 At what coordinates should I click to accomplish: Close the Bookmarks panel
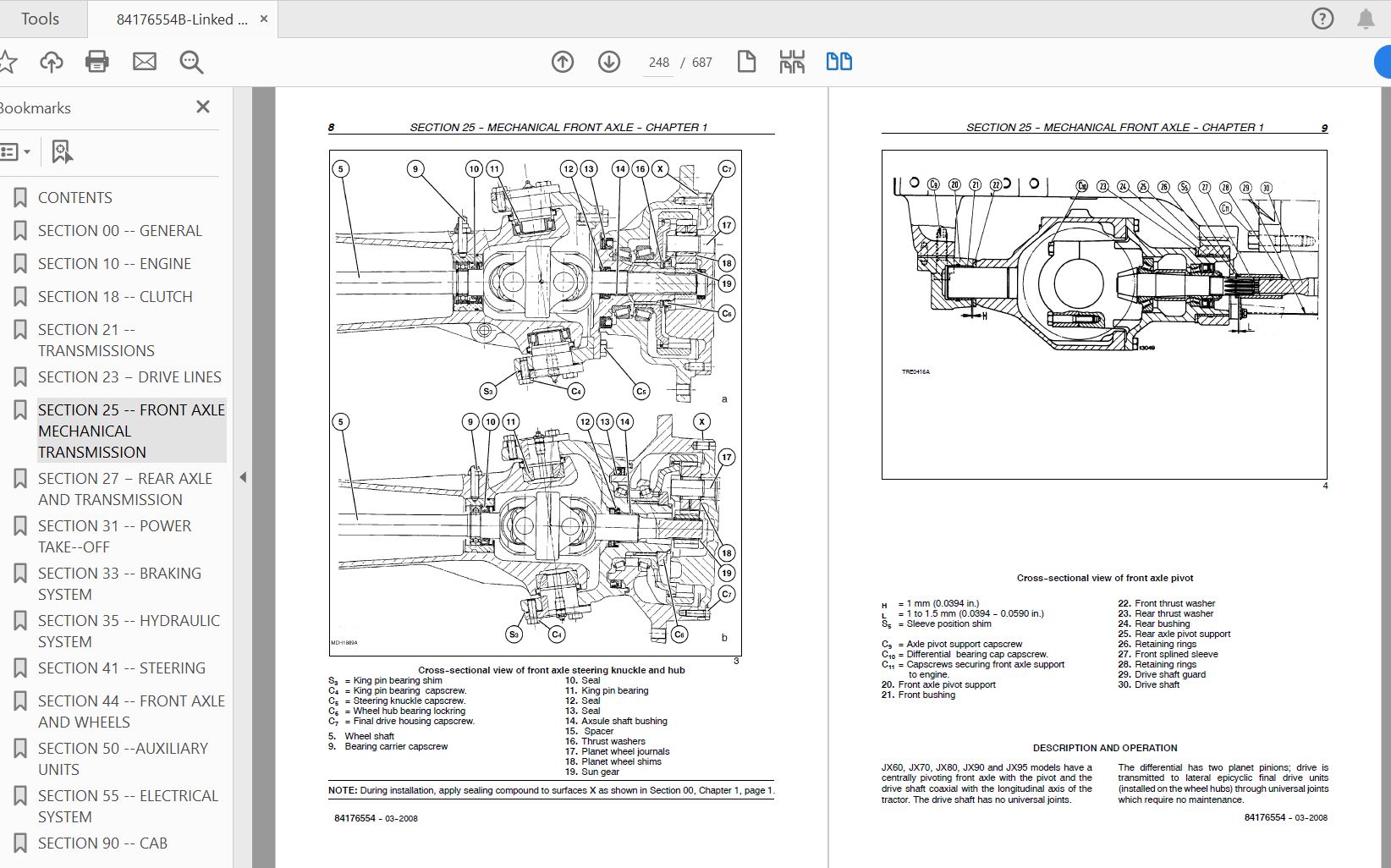[x=202, y=107]
